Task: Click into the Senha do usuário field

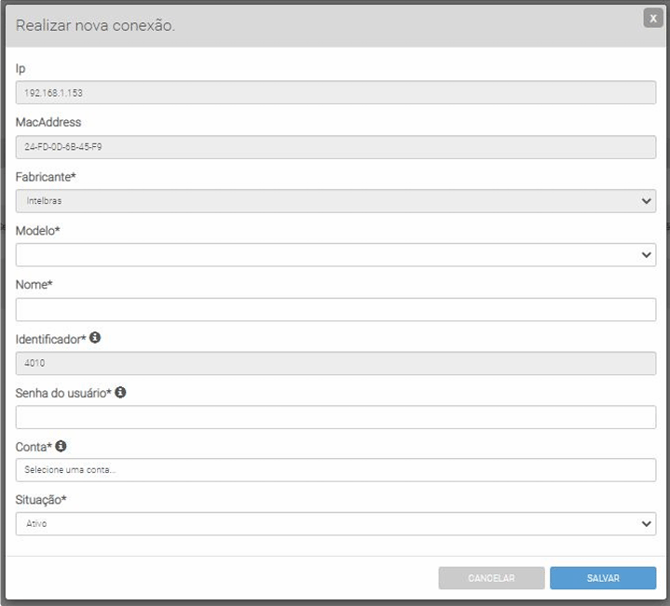Action: pyautogui.click(x=336, y=417)
